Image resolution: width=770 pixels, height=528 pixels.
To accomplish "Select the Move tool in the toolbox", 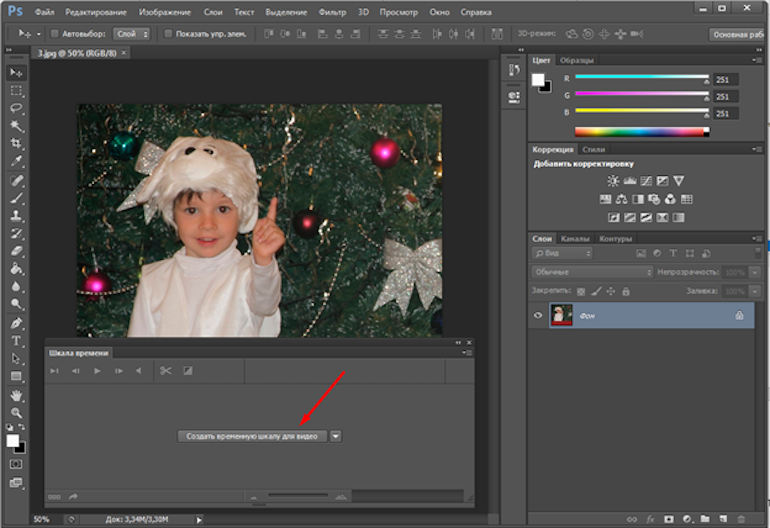I will pyautogui.click(x=17, y=73).
